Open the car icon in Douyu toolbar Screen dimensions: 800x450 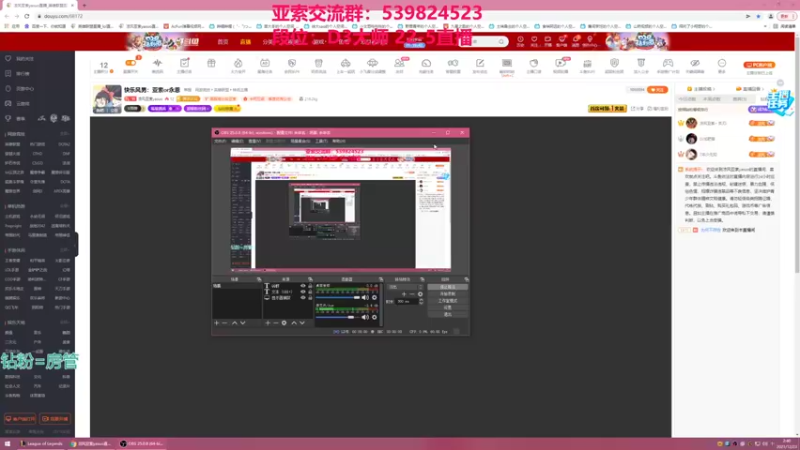(345, 63)
